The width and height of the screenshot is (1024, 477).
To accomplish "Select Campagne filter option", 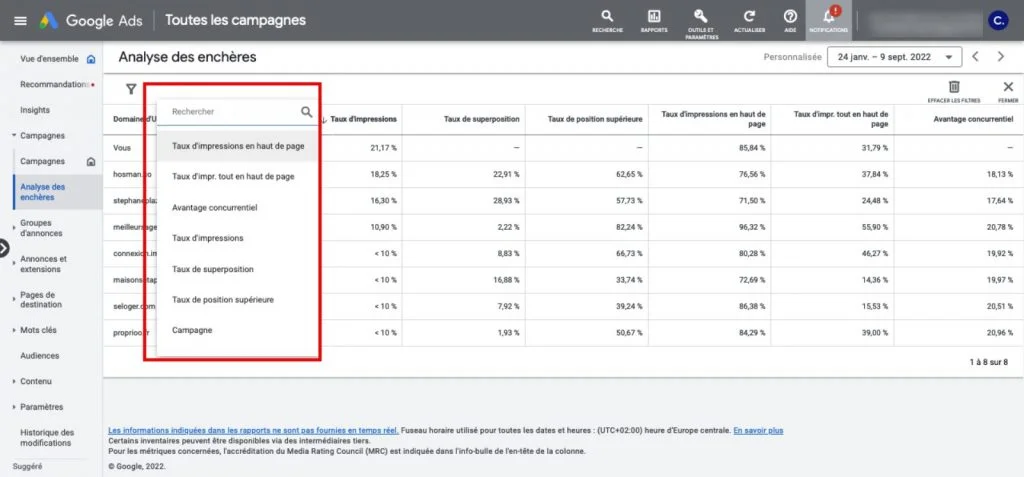I will (238, 330).
